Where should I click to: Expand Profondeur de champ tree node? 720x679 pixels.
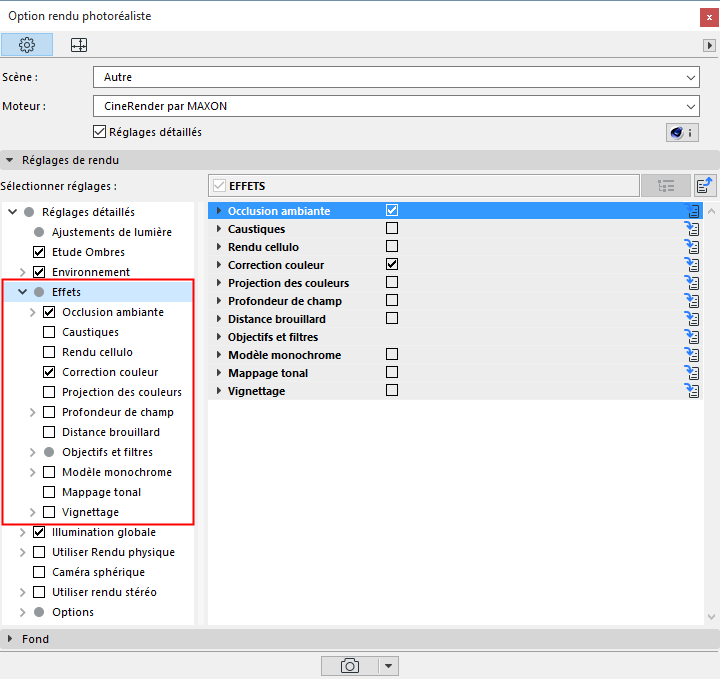[x=32, y=412]
